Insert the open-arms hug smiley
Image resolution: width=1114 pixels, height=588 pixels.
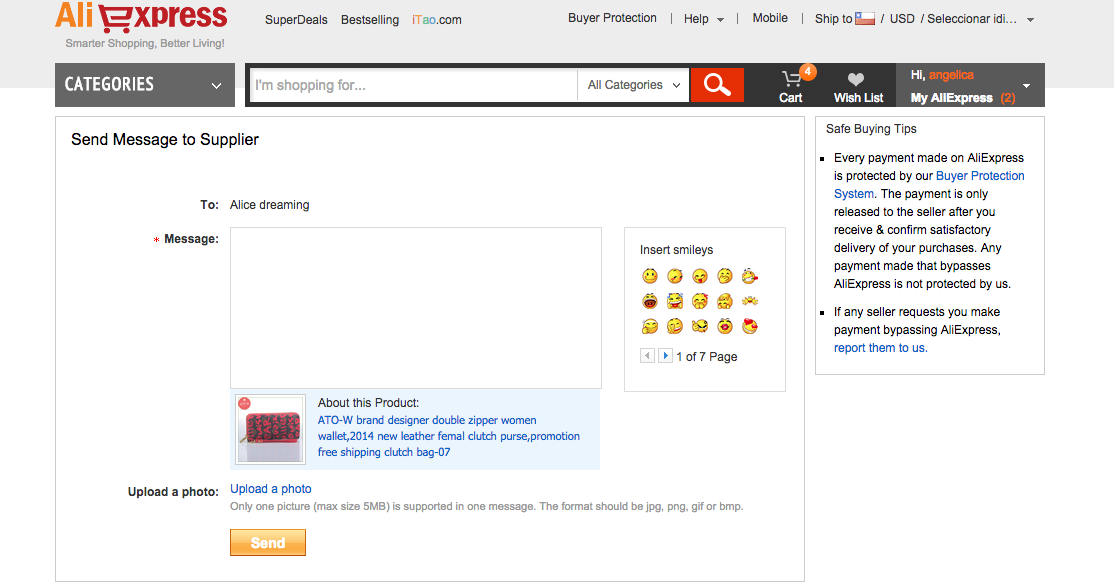750,301
